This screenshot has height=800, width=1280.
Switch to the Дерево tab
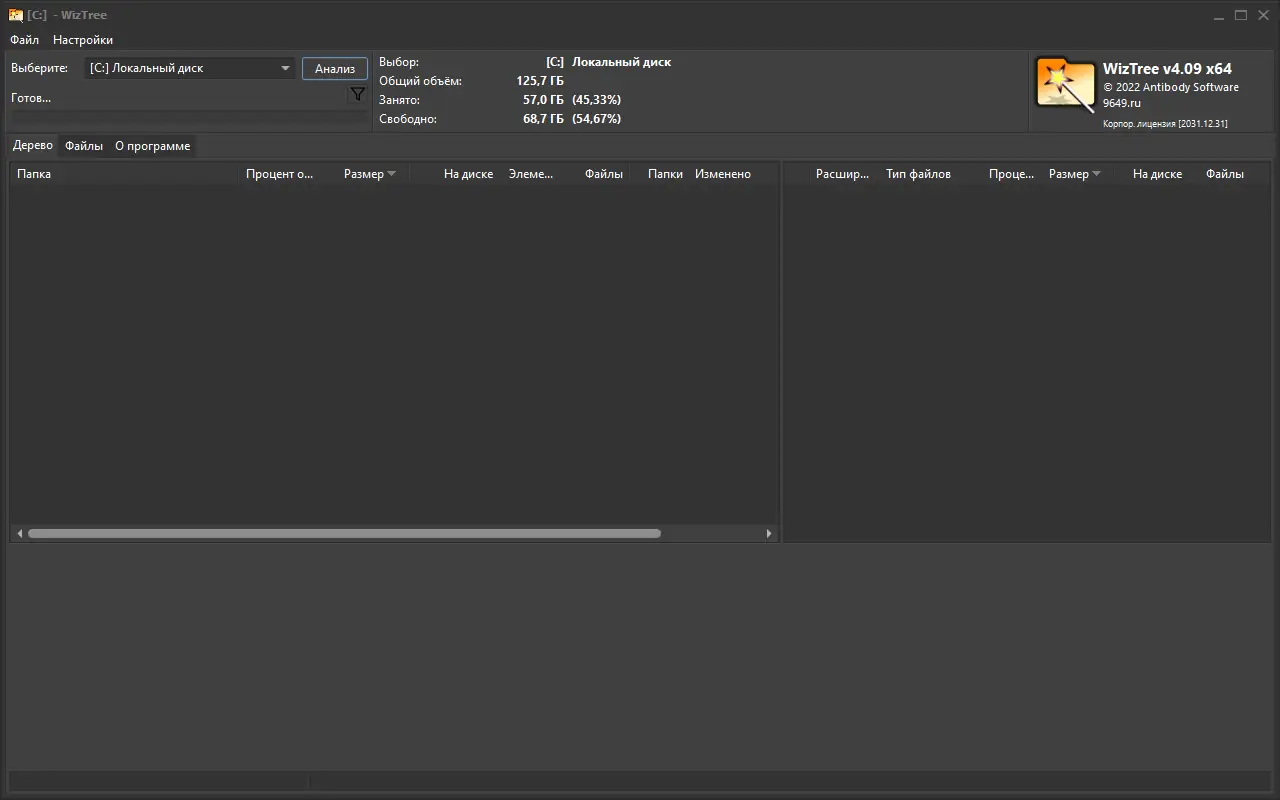point(33,145)
